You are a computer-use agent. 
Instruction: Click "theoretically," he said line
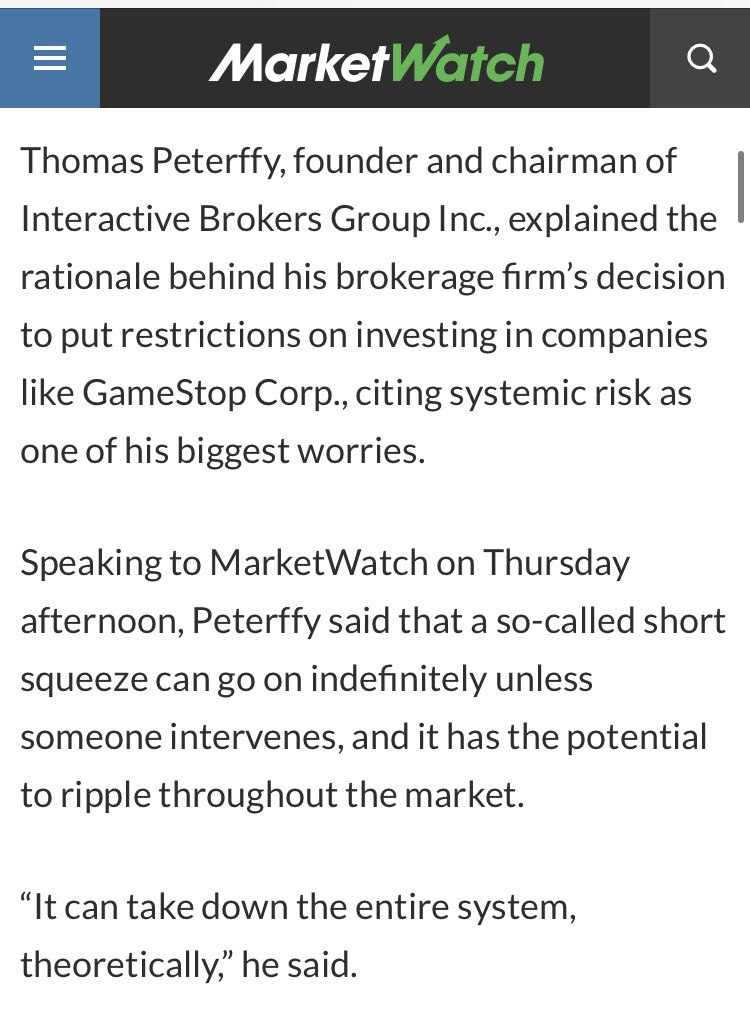click(x=188, y=967)
